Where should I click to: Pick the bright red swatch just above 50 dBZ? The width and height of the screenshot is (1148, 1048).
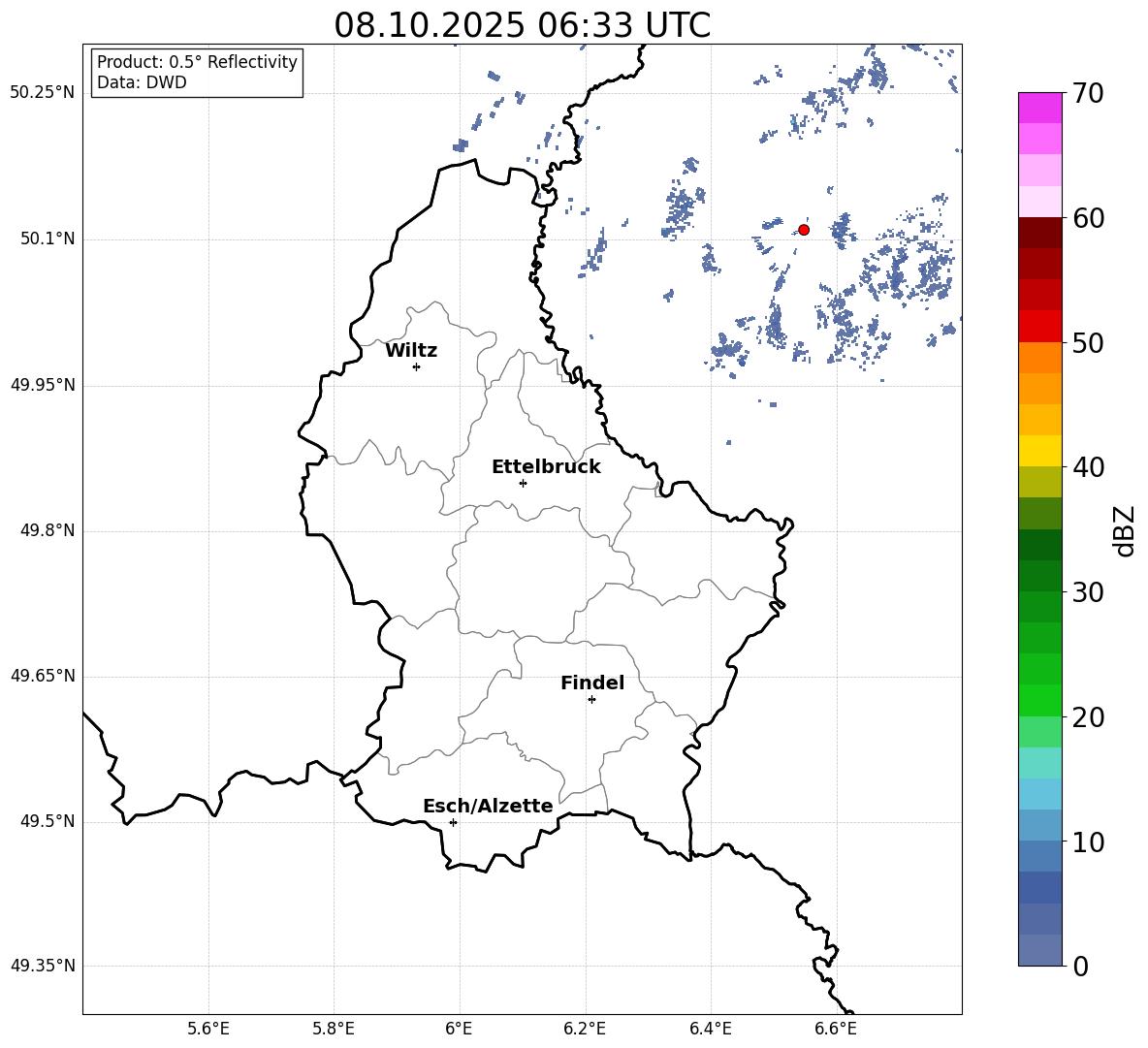1040,327
